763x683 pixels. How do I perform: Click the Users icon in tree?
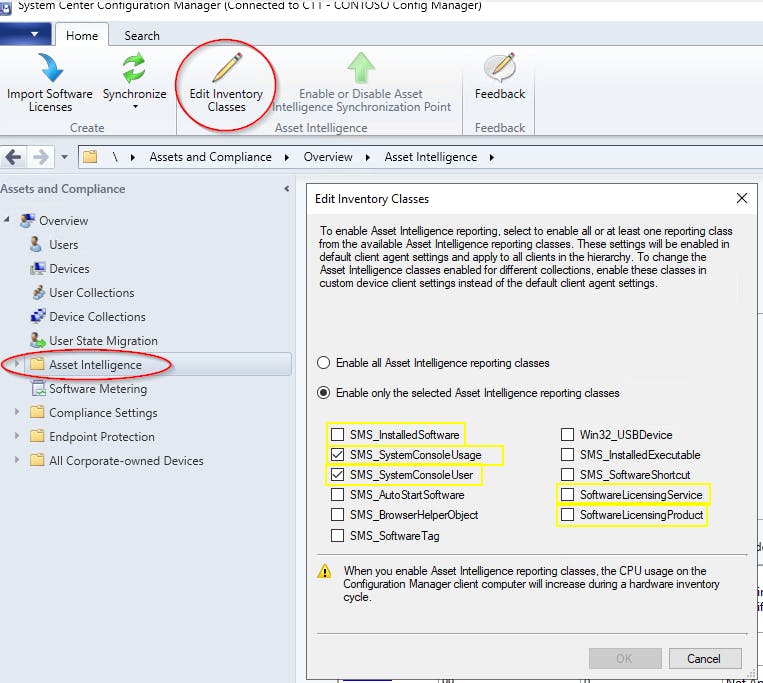pyautogui.click(x=36, y=244)
